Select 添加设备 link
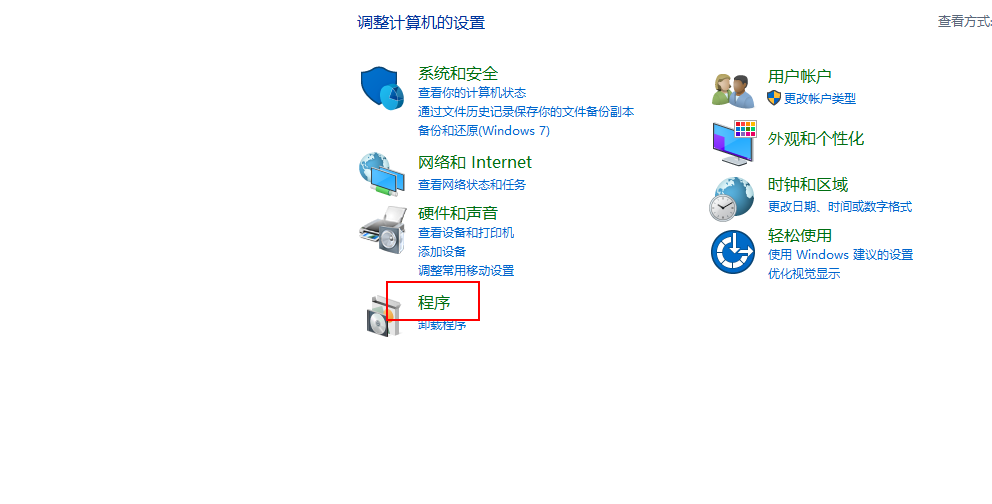 pos(442,252)
